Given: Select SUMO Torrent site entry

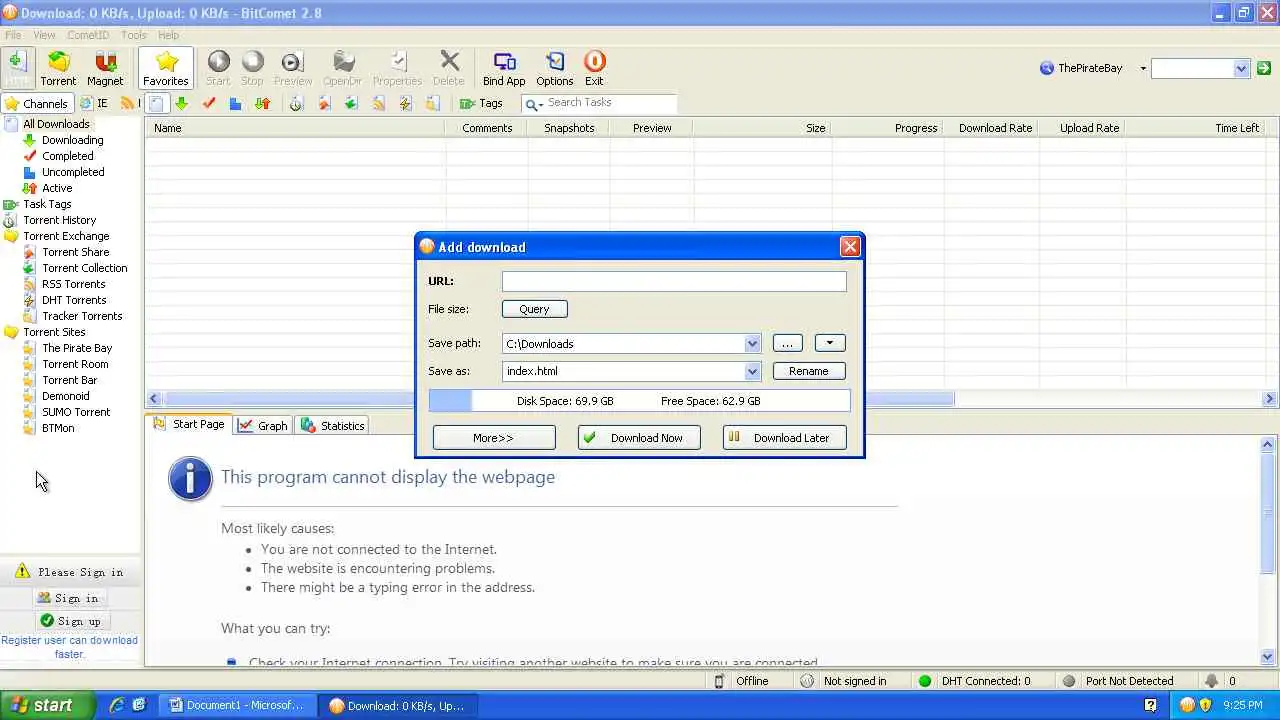Looking at the screenshot, I should 76,412.
